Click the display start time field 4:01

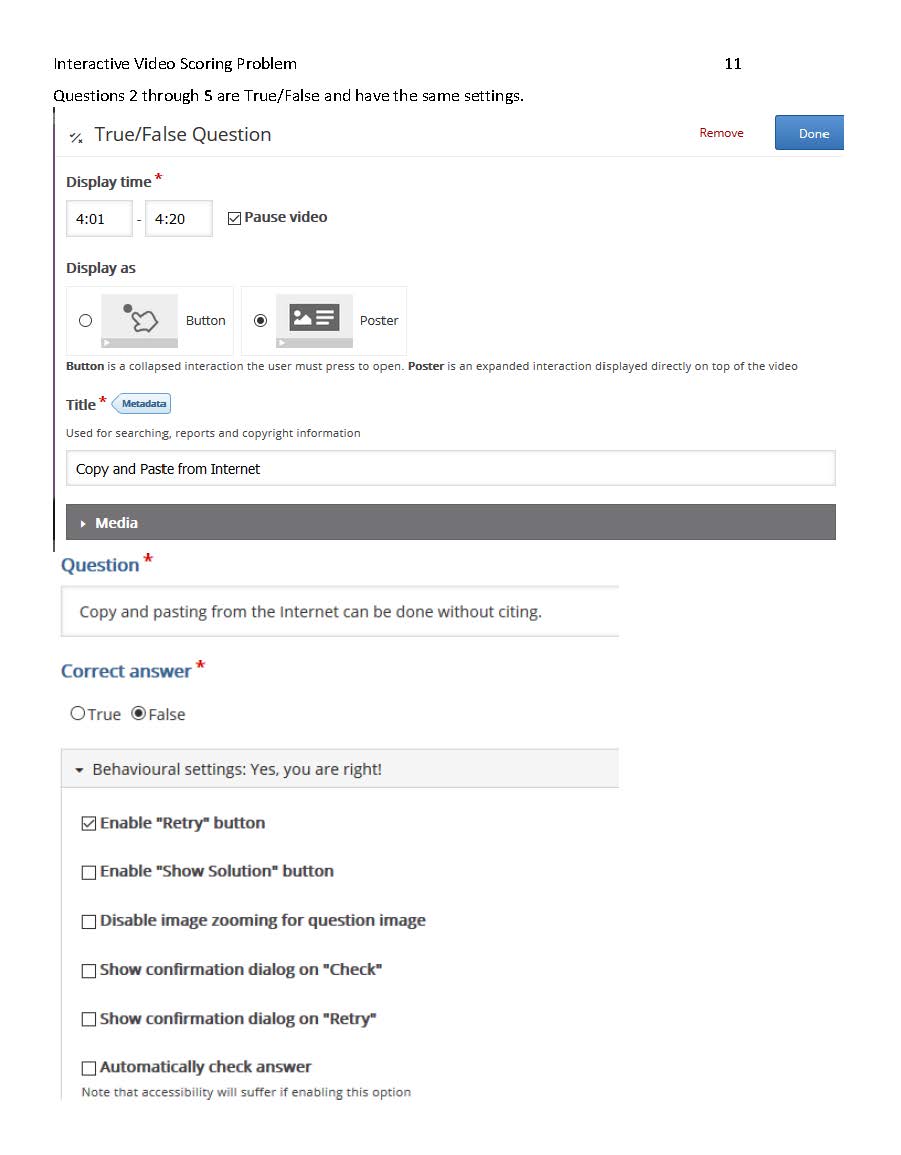[x=99, y=219]
